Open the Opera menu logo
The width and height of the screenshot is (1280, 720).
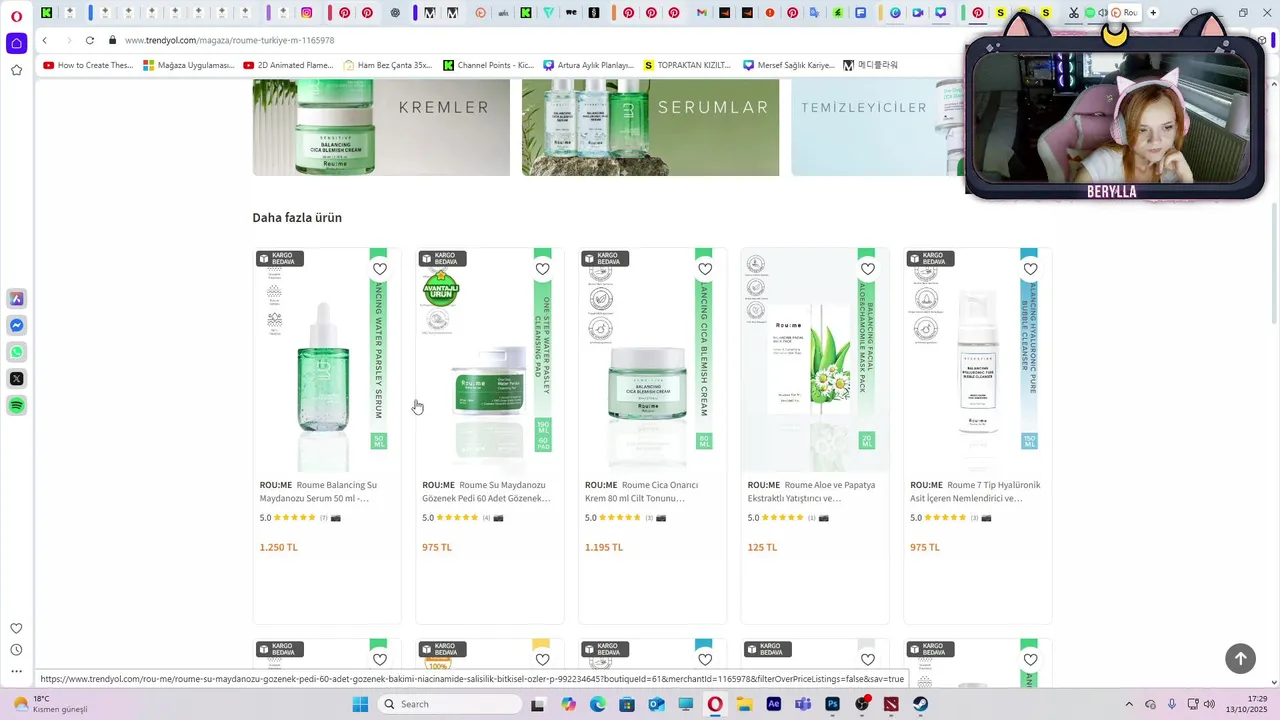coord(16,16)
